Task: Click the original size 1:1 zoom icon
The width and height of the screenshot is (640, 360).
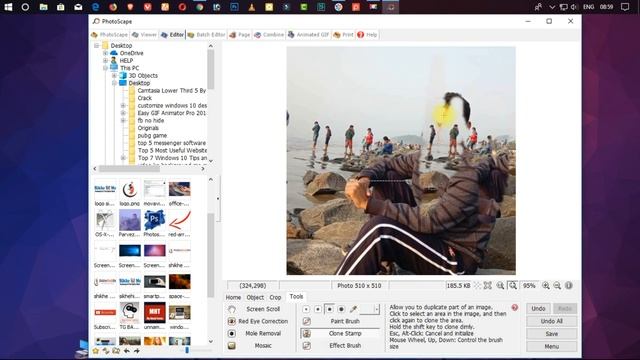Action: [x=500, y=286]
